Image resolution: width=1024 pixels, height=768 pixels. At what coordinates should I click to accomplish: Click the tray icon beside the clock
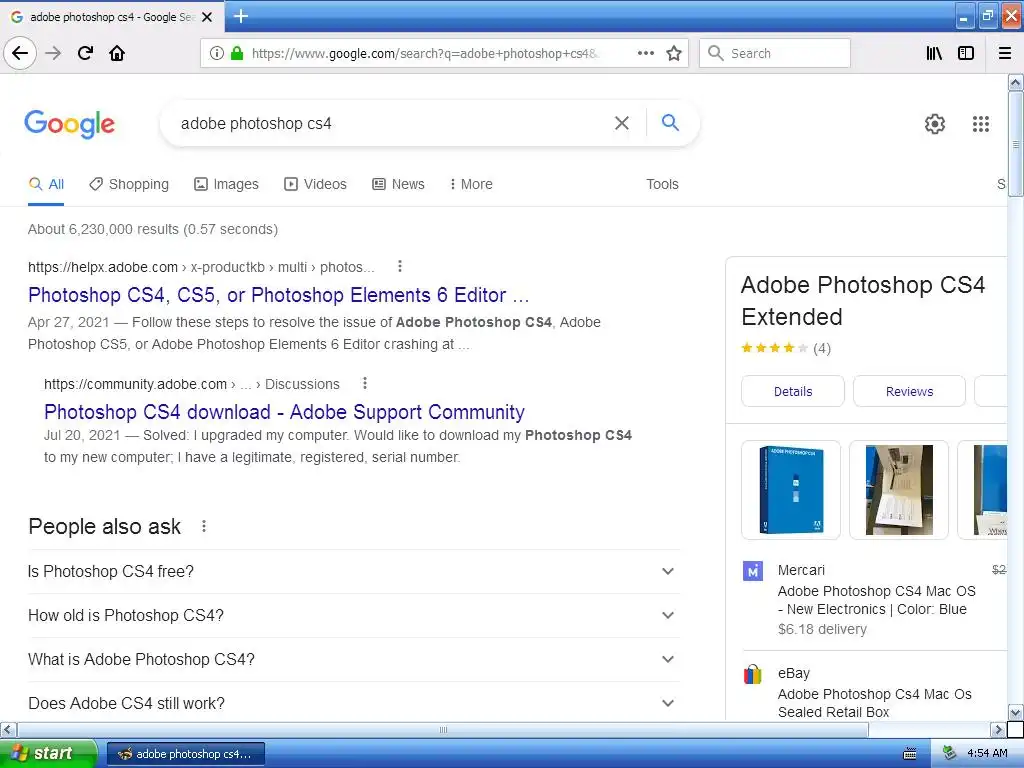(x=950, y=754)
